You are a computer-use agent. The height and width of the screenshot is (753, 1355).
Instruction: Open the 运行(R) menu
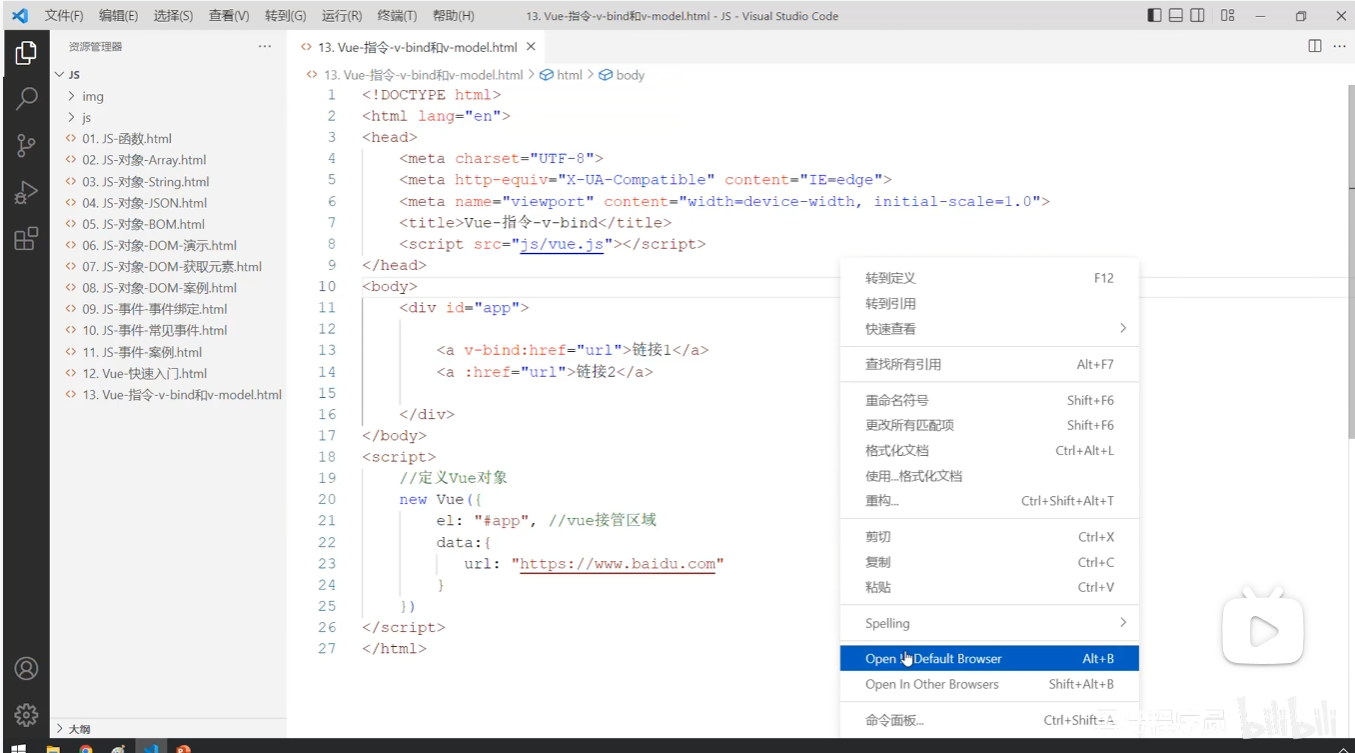pos(342,16)
